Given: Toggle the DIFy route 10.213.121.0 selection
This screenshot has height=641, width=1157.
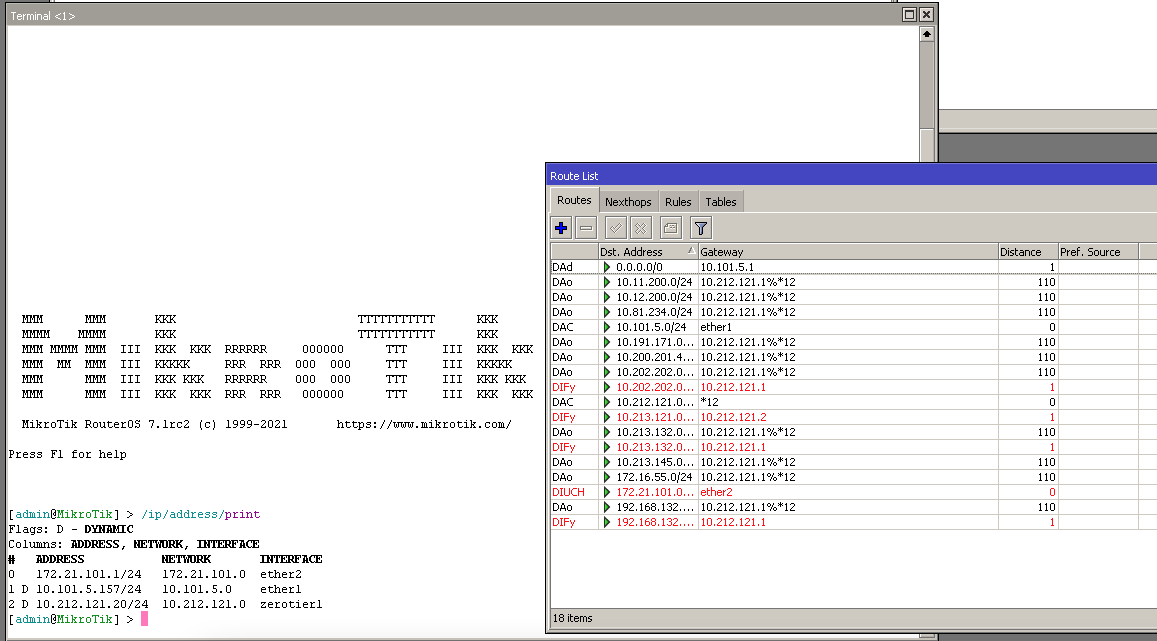Looking at the screenshot, I should (607, 417).
